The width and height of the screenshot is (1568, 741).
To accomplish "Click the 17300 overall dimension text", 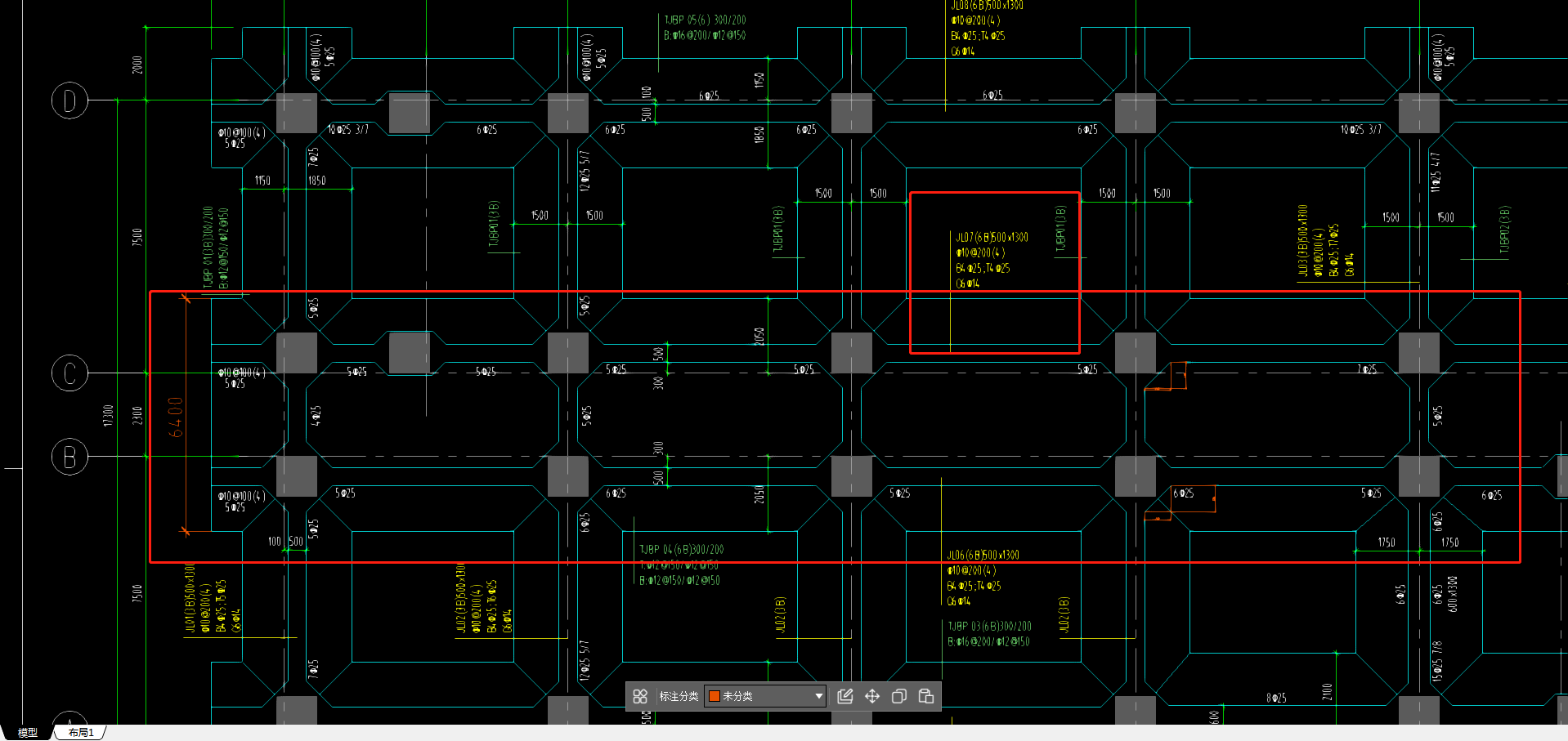I will (108, 415).
